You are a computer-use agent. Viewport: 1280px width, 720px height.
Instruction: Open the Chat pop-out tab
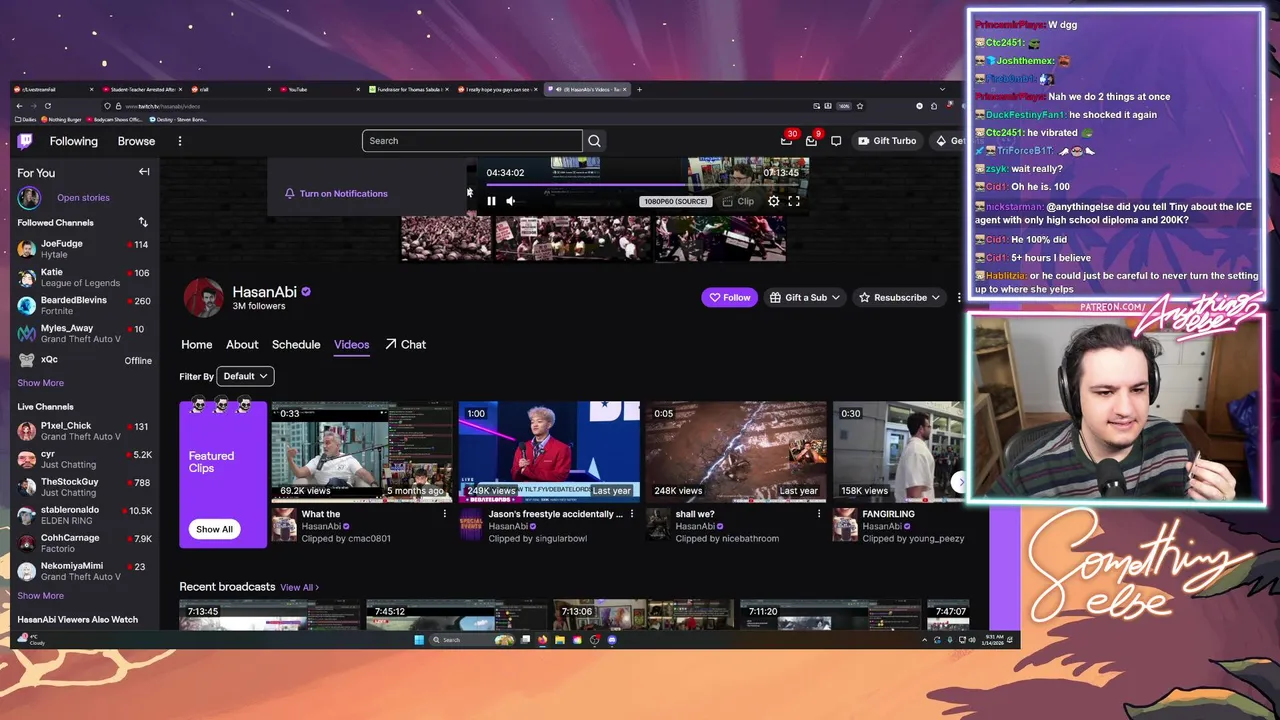click(x=405, y=344)
